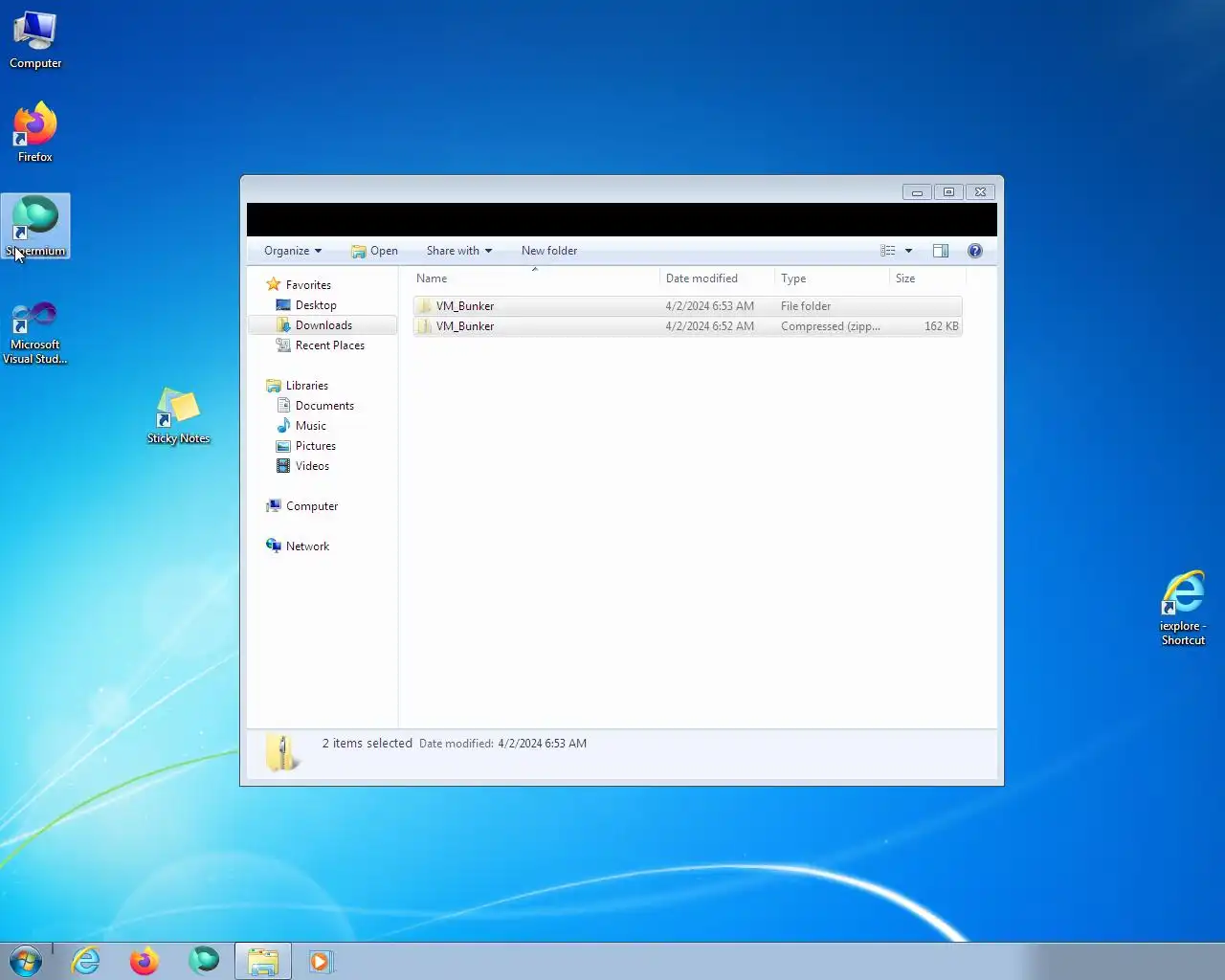The width and height of the screenshot is (1225, 980).
Task: Open the Organize menu
Action: (293, 251)
